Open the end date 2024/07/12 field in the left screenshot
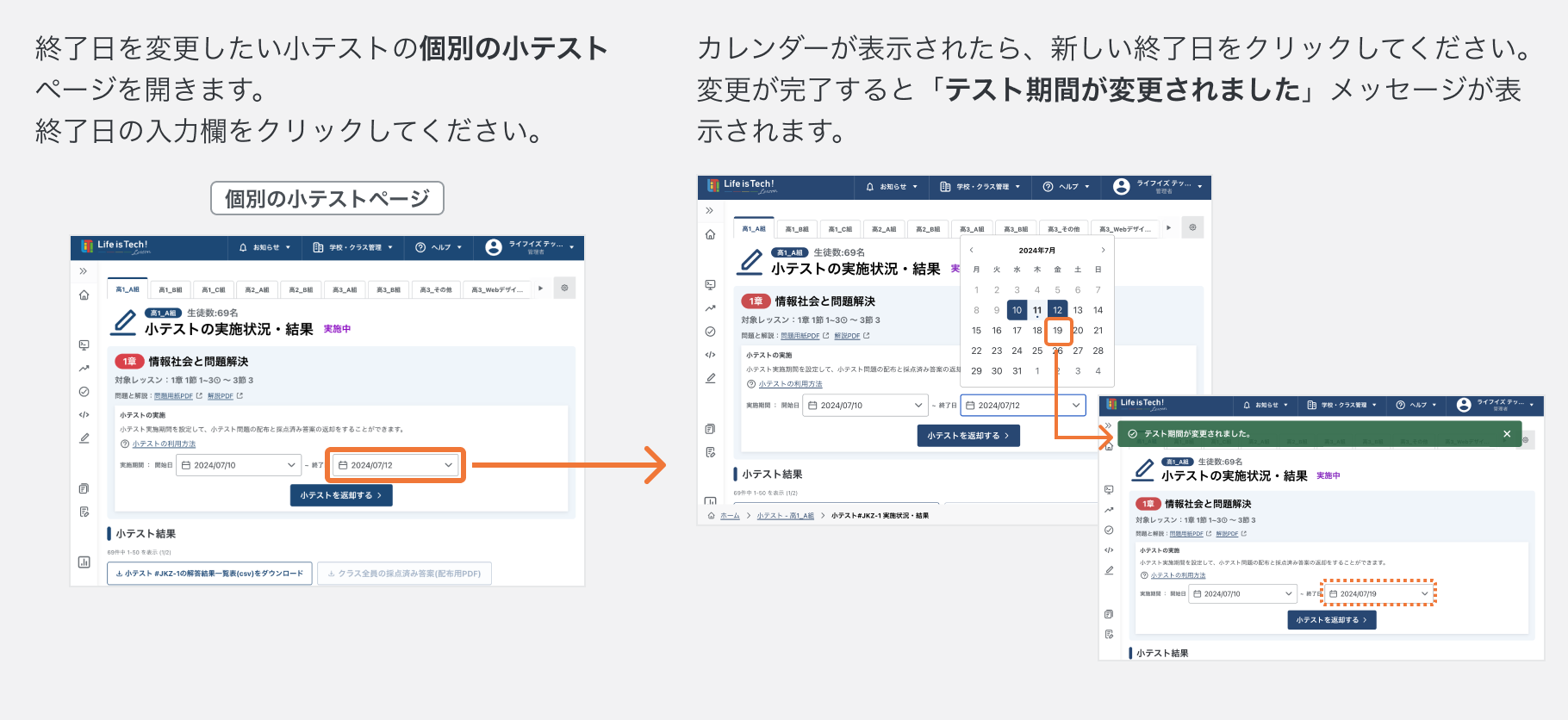 coord(395,465)
